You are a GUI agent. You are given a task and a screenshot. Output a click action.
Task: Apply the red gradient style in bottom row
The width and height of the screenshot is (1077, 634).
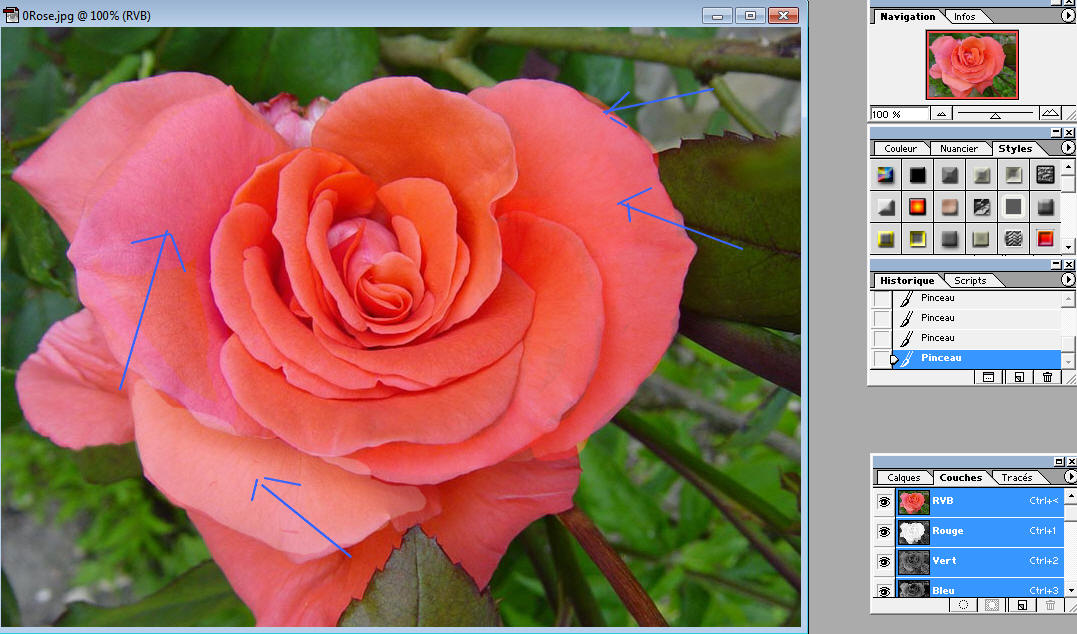[1045, 238]
